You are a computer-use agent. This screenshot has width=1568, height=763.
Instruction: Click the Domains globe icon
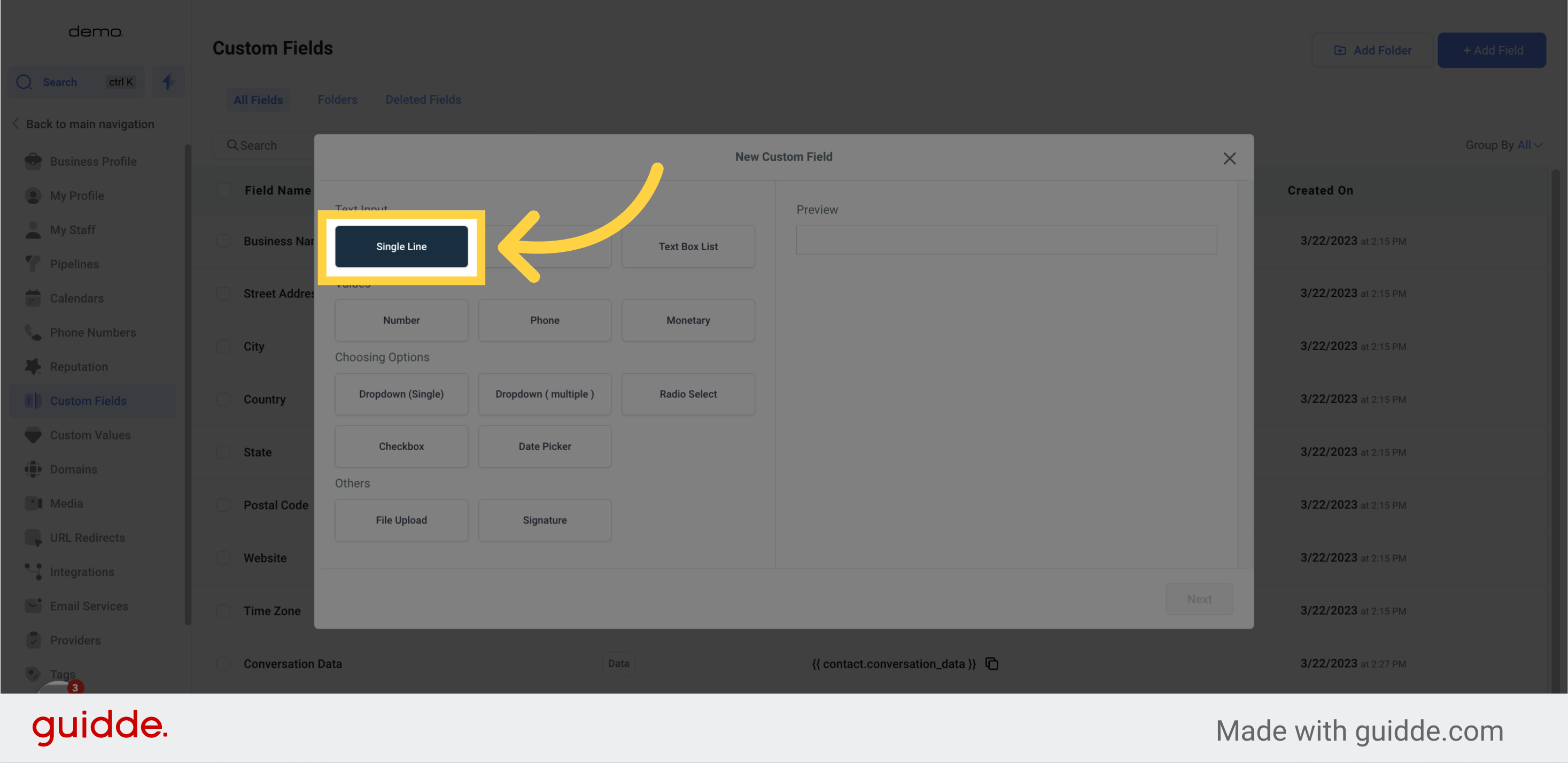click(x=33, y=469)
